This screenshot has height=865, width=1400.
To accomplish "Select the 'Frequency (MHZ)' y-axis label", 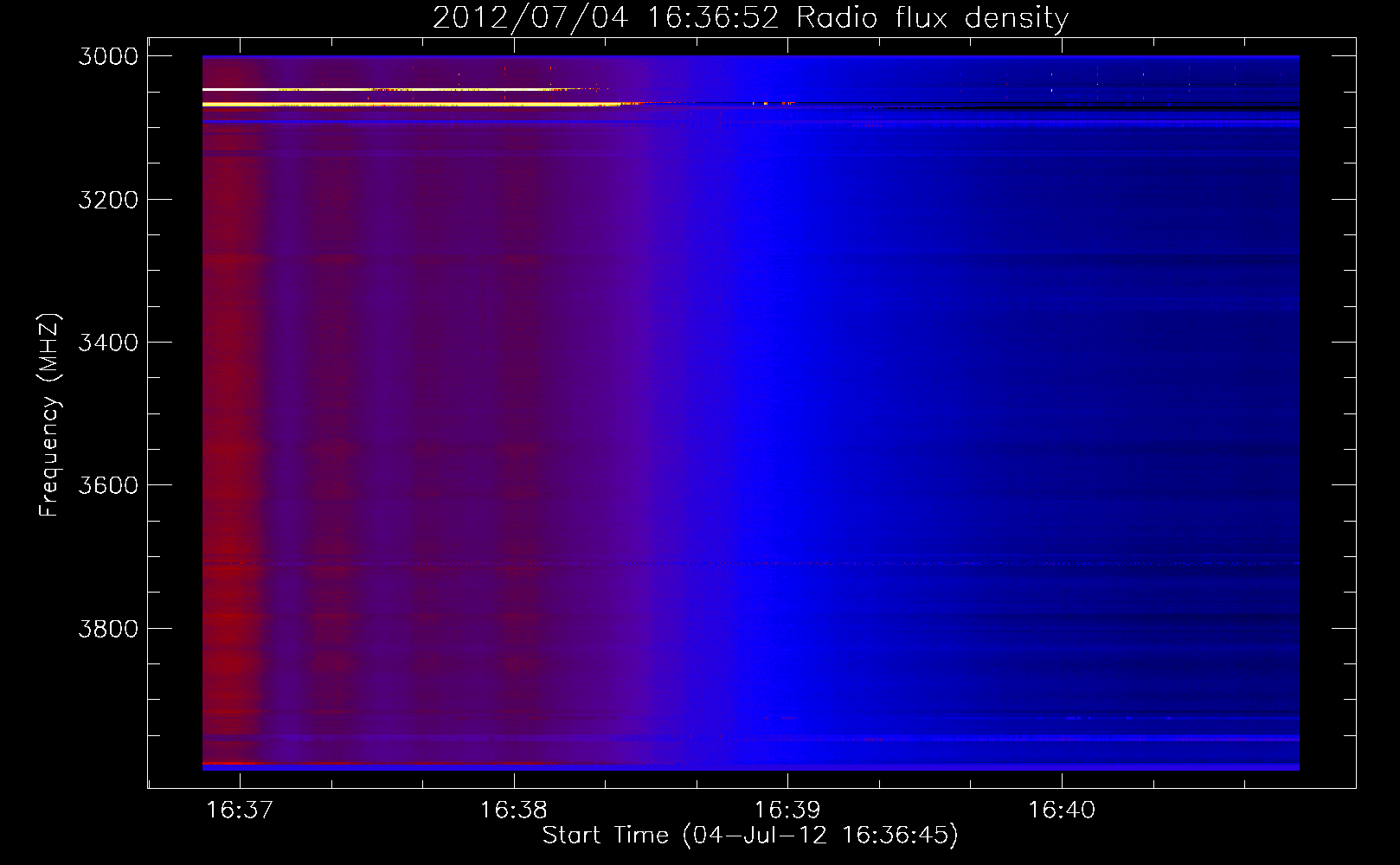I will [x=49, y=415].
